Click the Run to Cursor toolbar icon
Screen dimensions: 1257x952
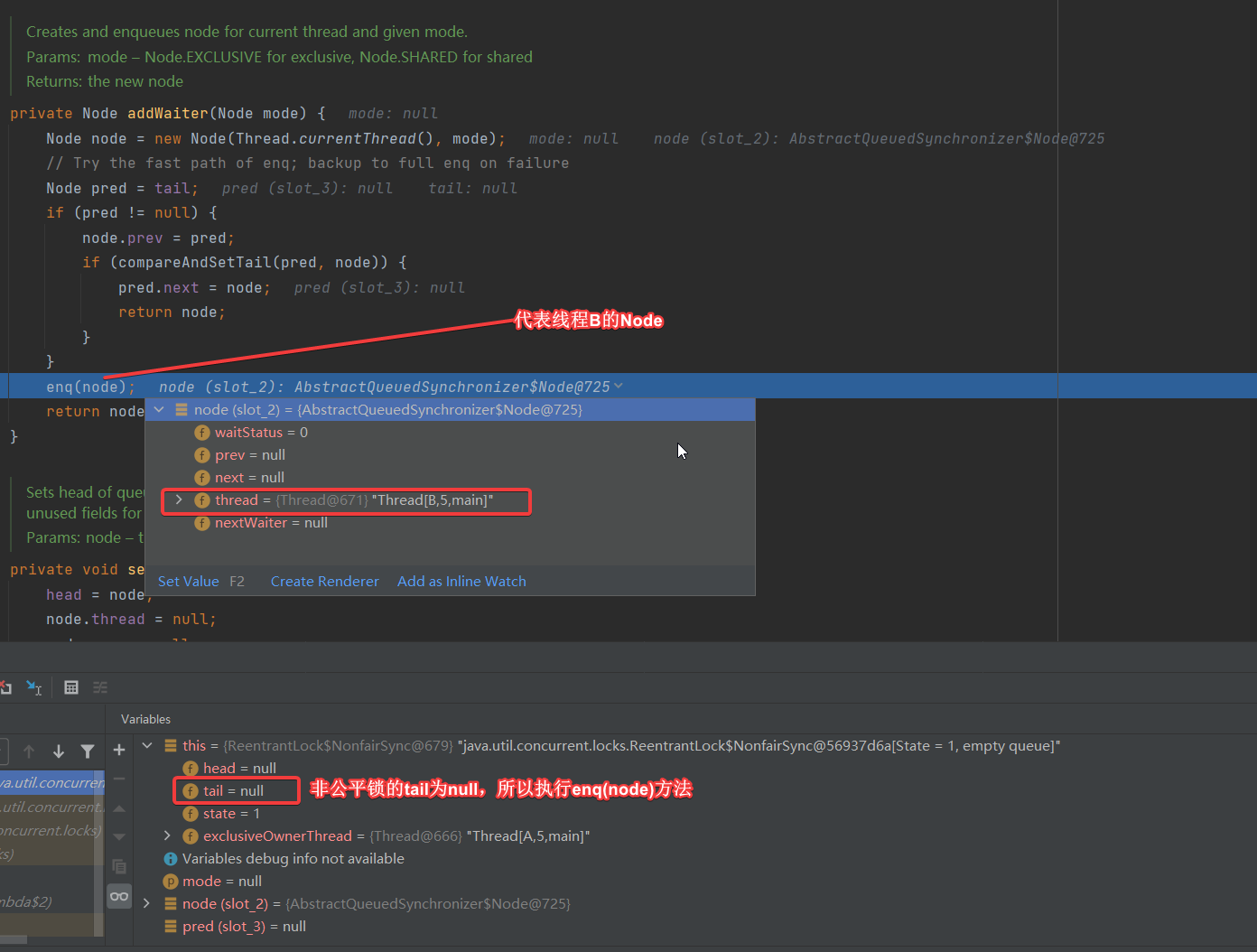tap(34, 687)
